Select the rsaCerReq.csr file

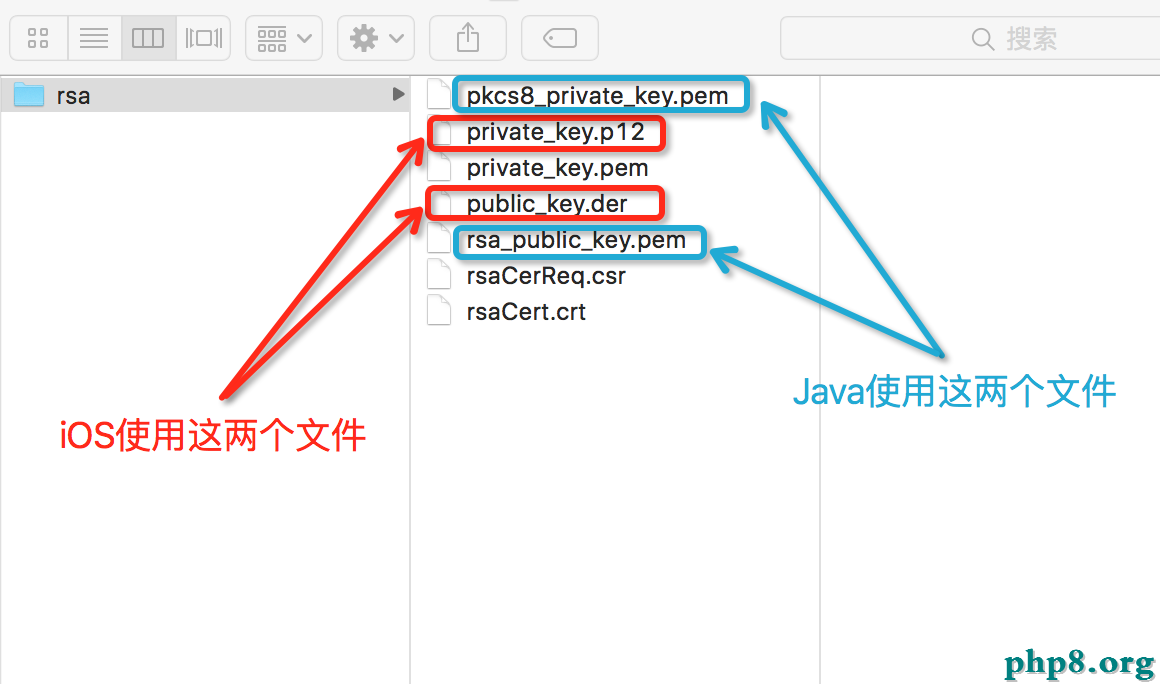(545, 276)
